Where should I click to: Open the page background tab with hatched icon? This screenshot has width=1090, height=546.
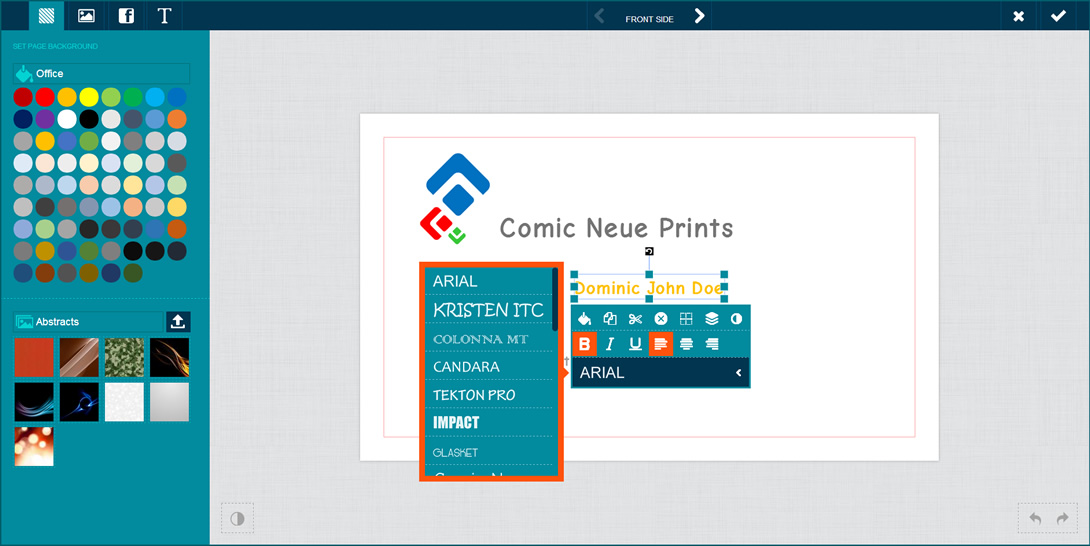(46, 15)
